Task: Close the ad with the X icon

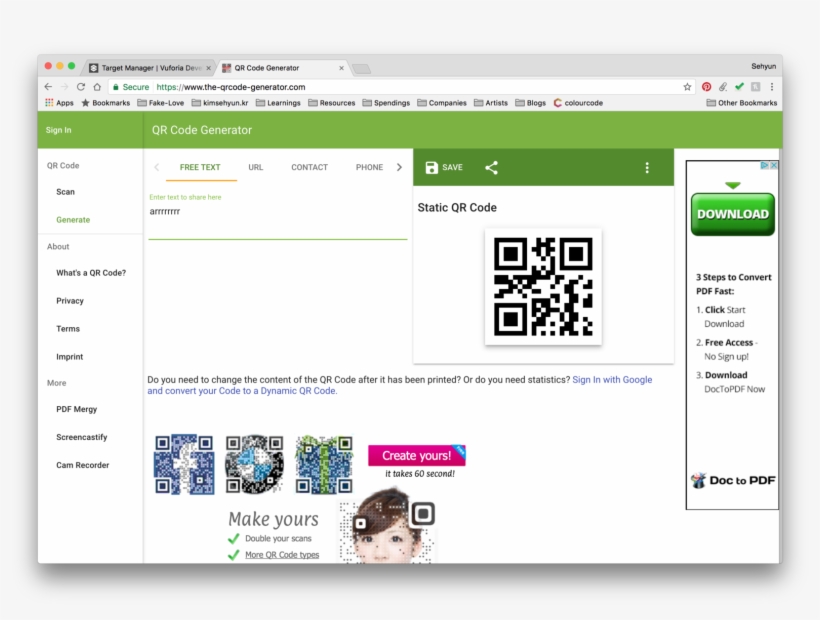Action: [x=774, y=165]
